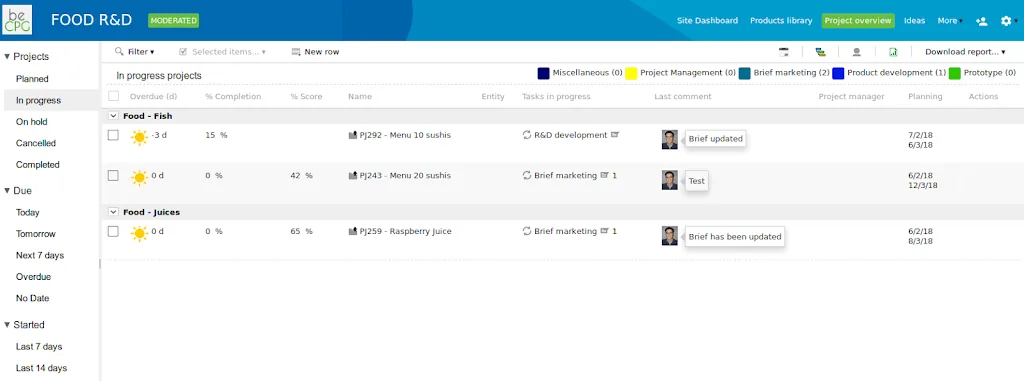
Task: Open the Selected items dropdown
Action: (x=223, y=52)
